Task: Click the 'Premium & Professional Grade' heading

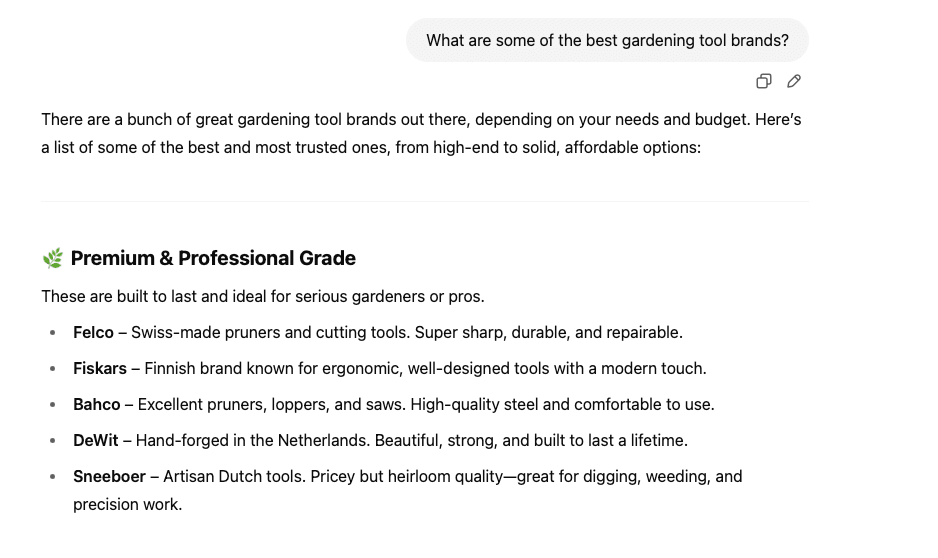Action: pyautogui.click(x=213, y=258)
